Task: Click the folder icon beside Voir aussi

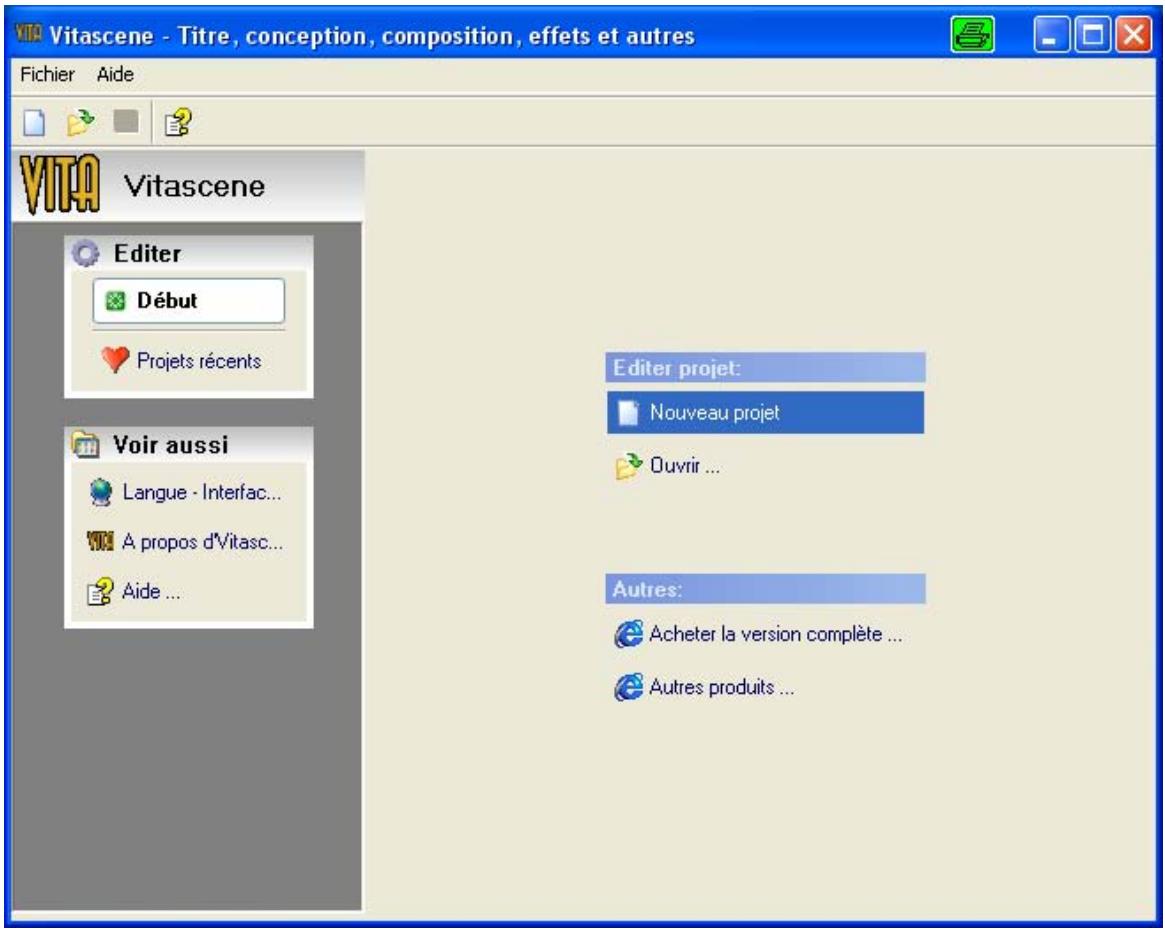Action: [x=85, y=445]
